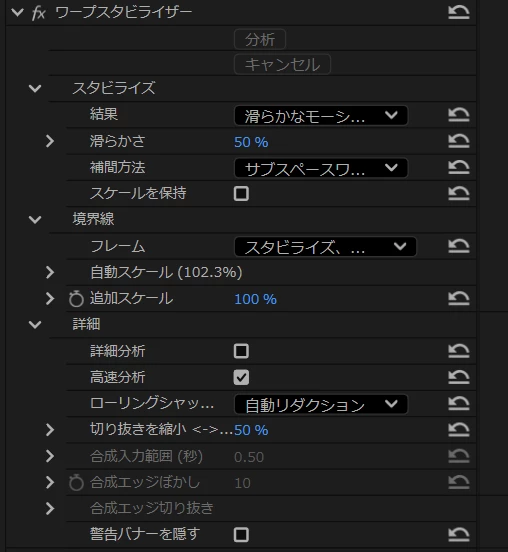Expand the 自動スケール (102.3%) row
The image size is (508, 552).
(50, 272)
